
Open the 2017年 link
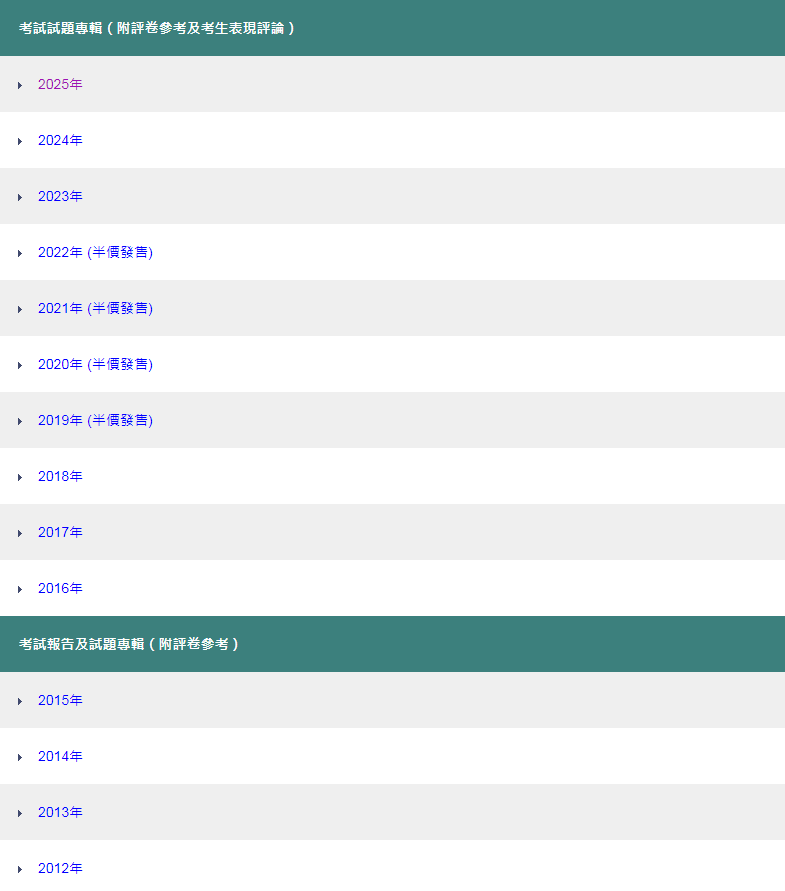click(x=60, y=533)
